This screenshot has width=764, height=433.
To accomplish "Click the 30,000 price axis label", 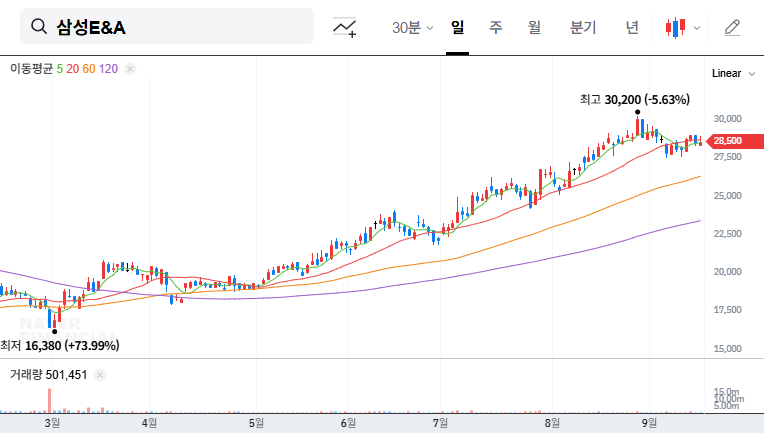I will click(x=727, y=118).
